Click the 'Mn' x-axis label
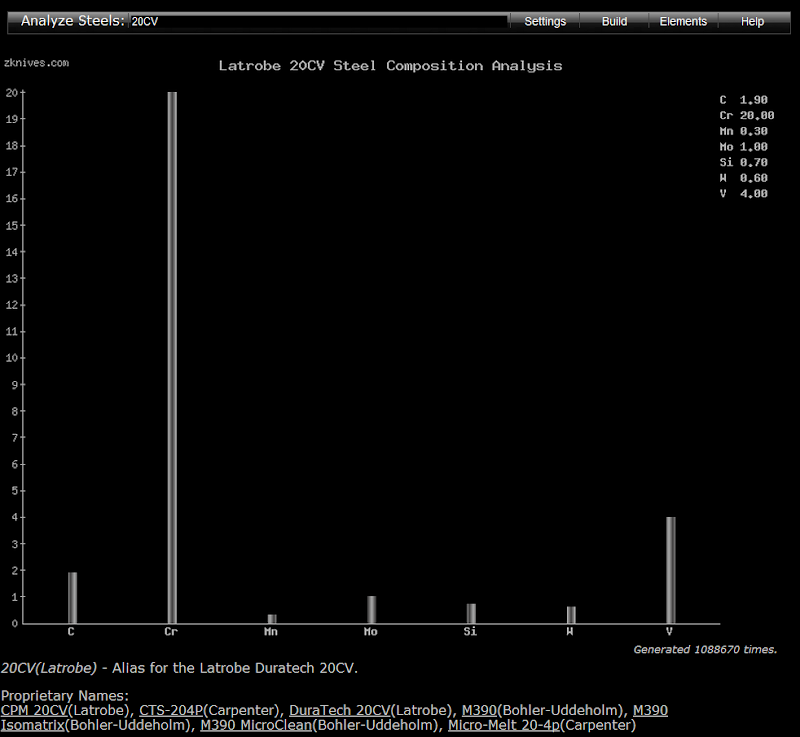Viewport: 800px width, 737px height. pos(270,631)
